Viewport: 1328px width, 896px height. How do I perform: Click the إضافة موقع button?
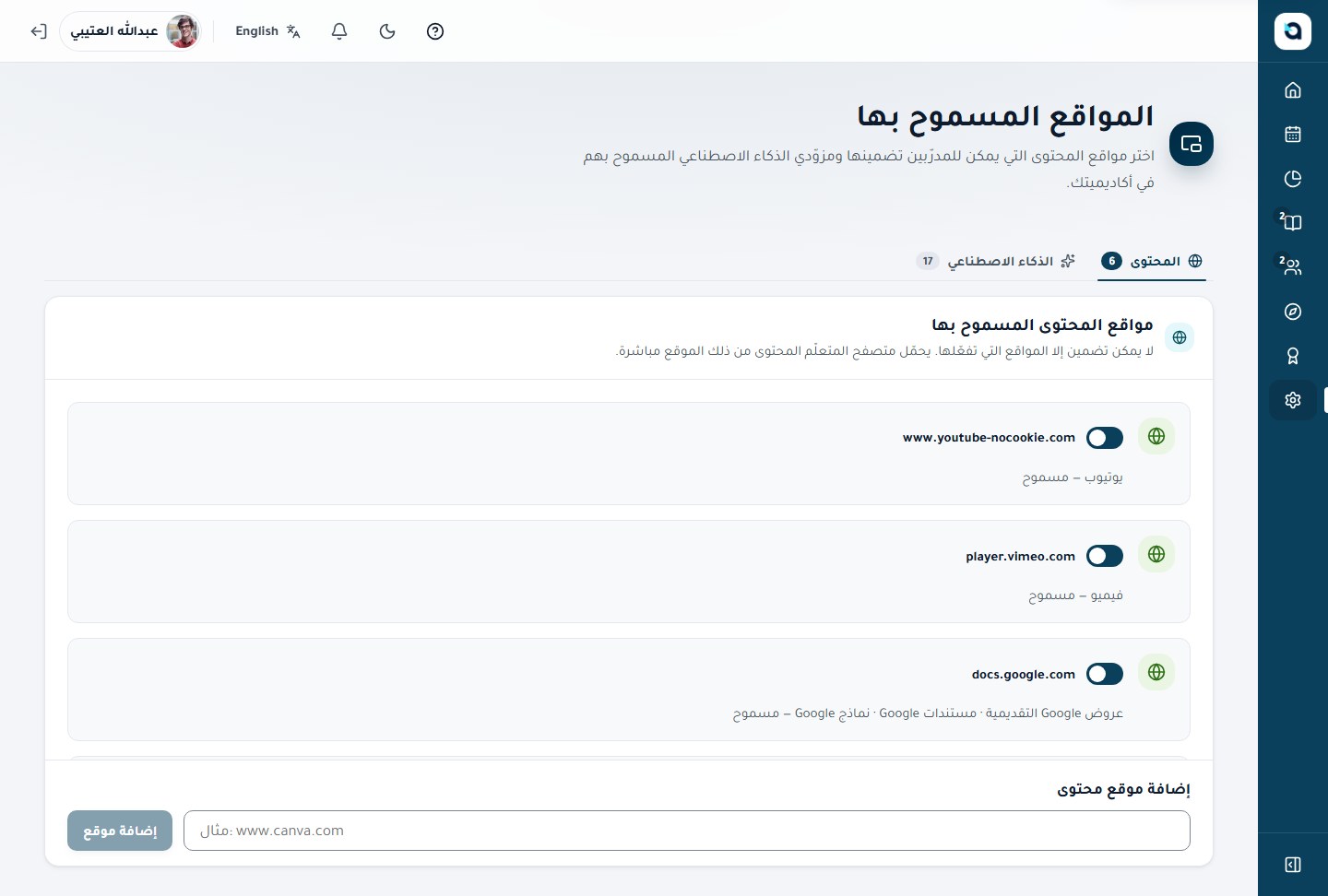120,831
